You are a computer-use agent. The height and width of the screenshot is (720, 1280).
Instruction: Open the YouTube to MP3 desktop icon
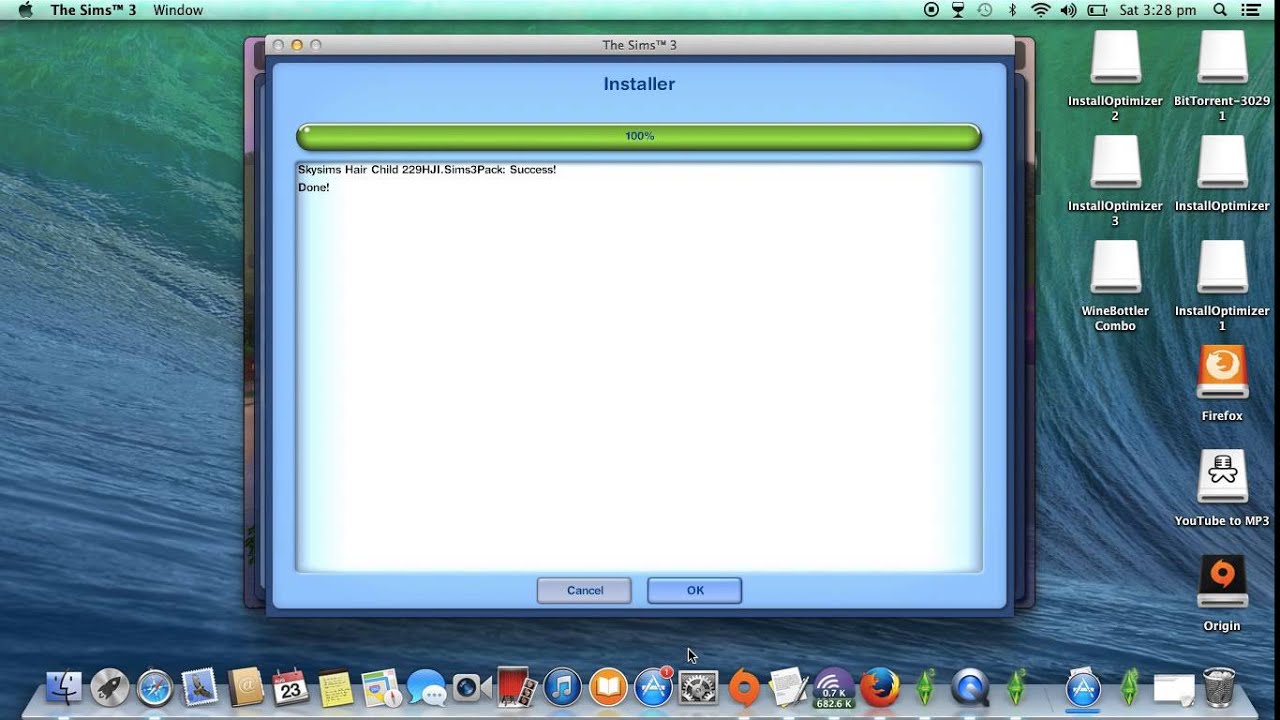click(x=1222, y=478)
